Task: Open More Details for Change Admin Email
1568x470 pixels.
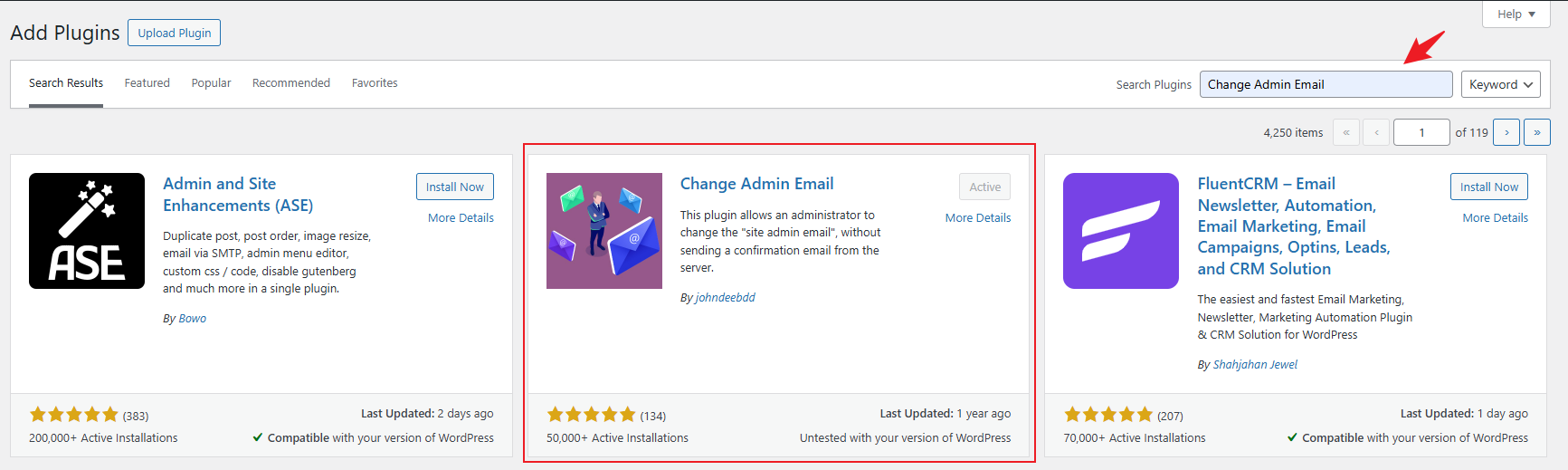Action: (978, 217)
